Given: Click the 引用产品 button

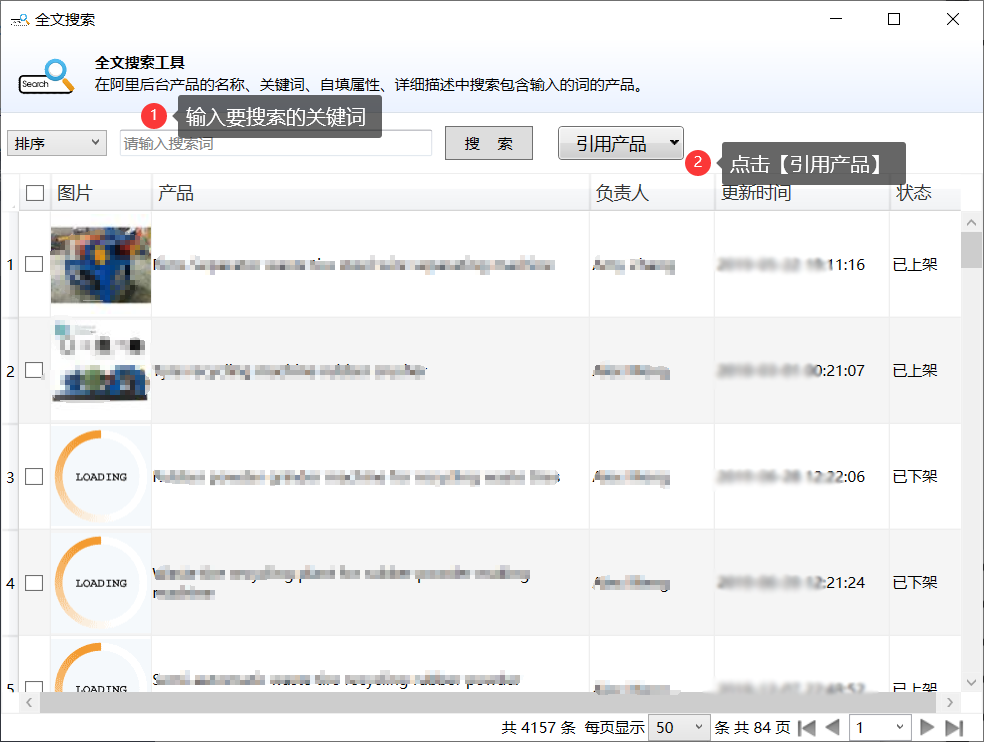Looking at the screenshot, I should 611,143.
